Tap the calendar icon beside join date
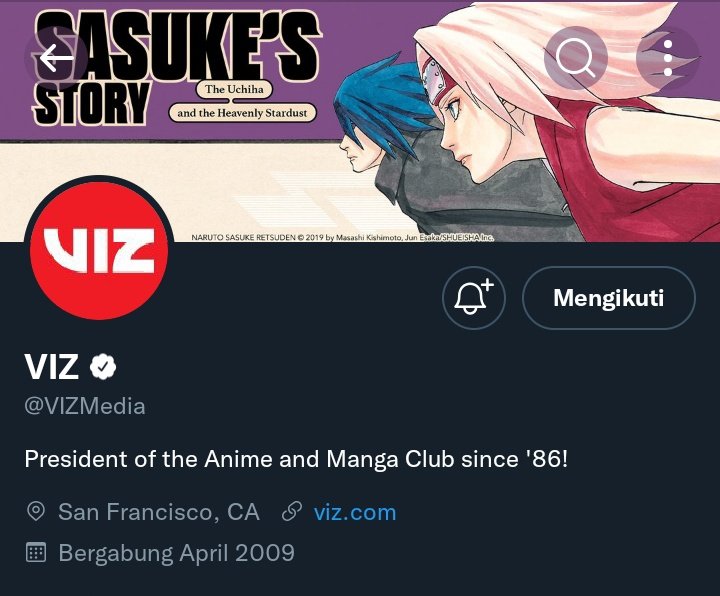Screen dimensions: 720x596 point(36,552)
